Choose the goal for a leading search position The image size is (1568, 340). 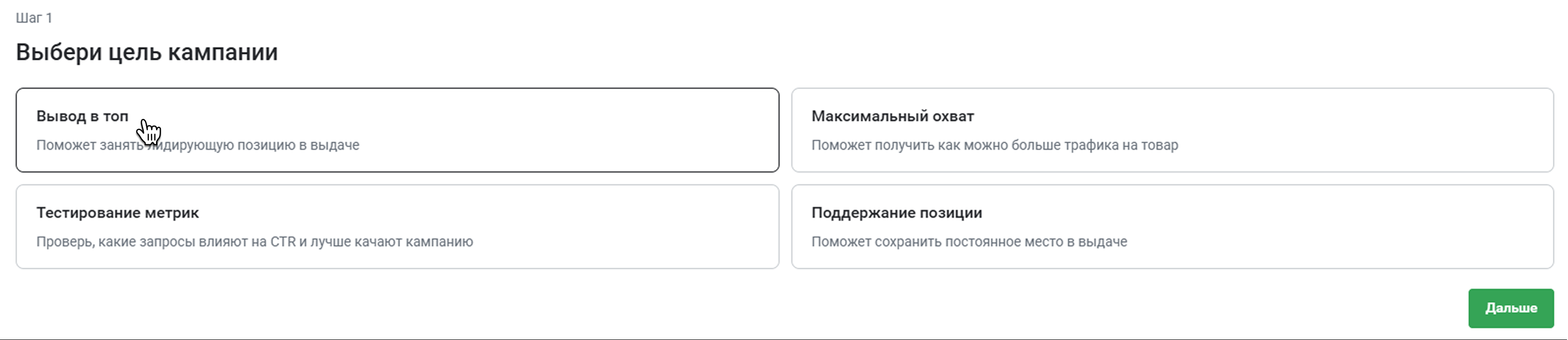click(x=398, y=130)
